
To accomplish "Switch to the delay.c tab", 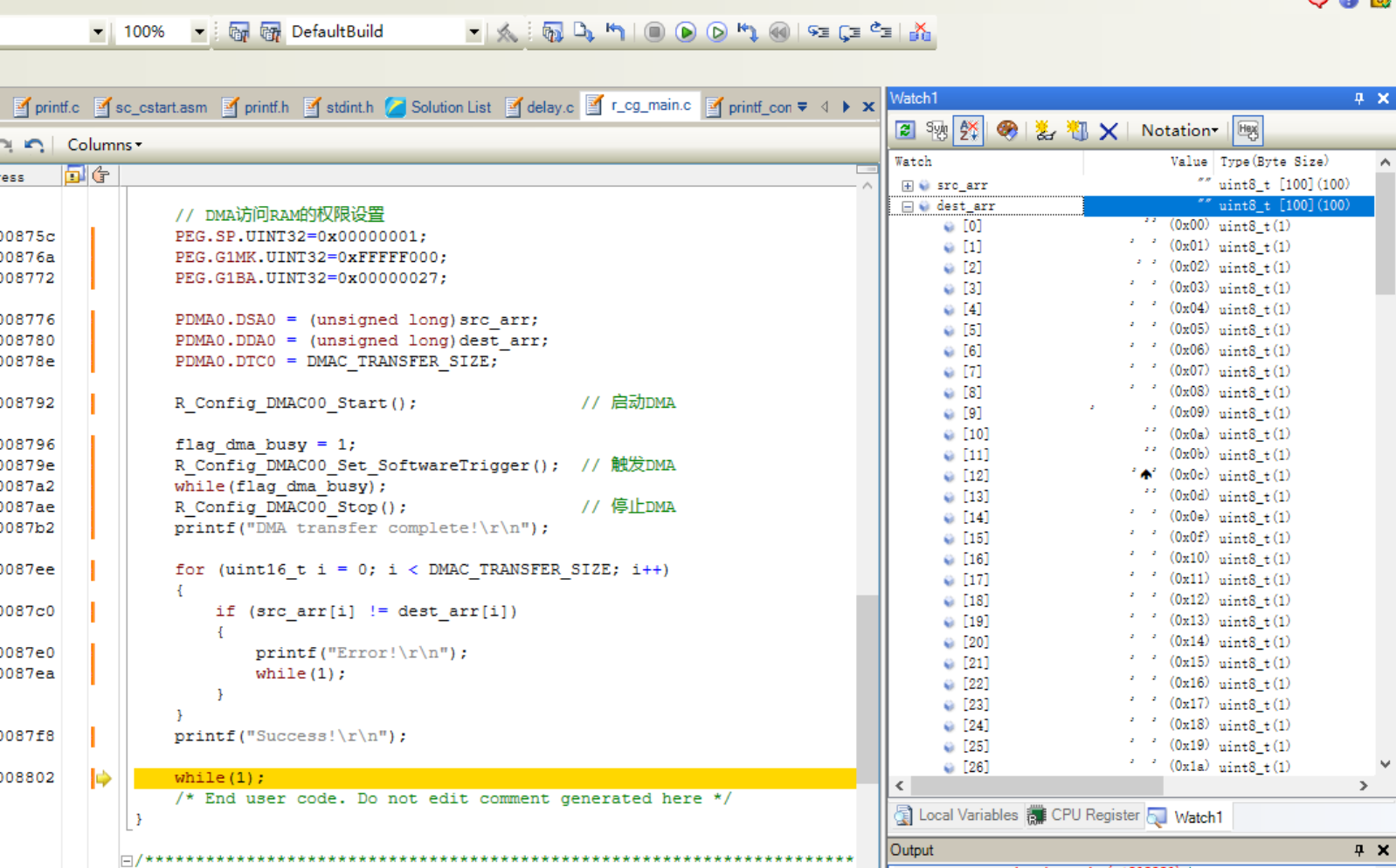I will 540,107.
